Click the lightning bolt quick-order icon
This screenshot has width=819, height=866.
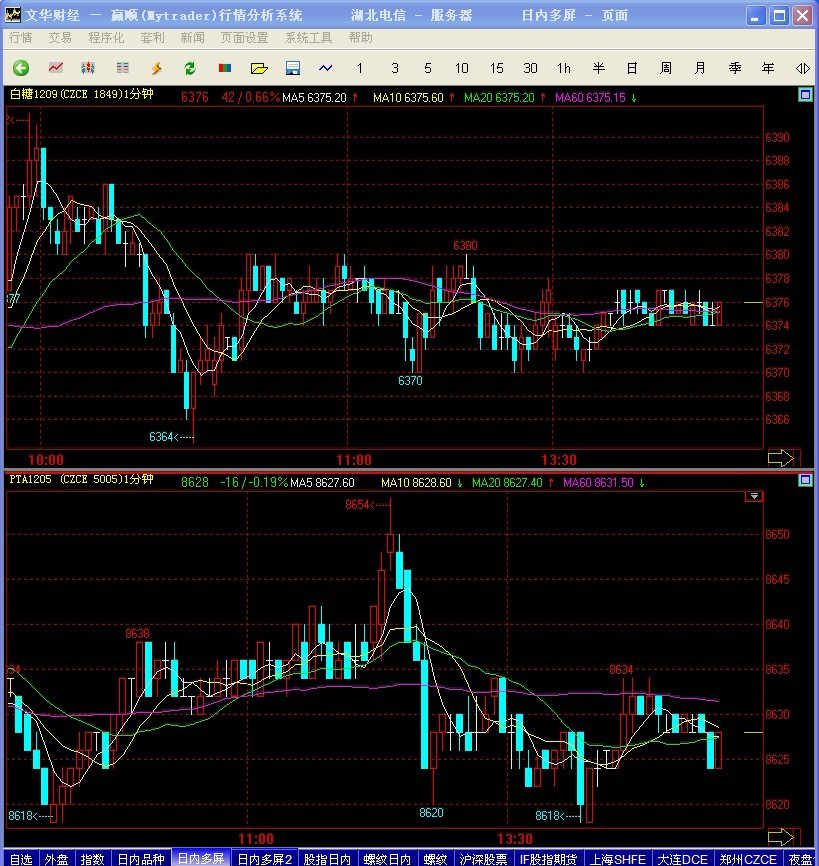click(156, 68)
